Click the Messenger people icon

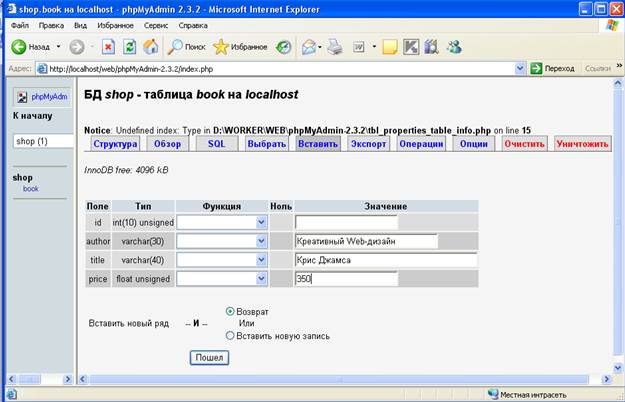(454, 47)
